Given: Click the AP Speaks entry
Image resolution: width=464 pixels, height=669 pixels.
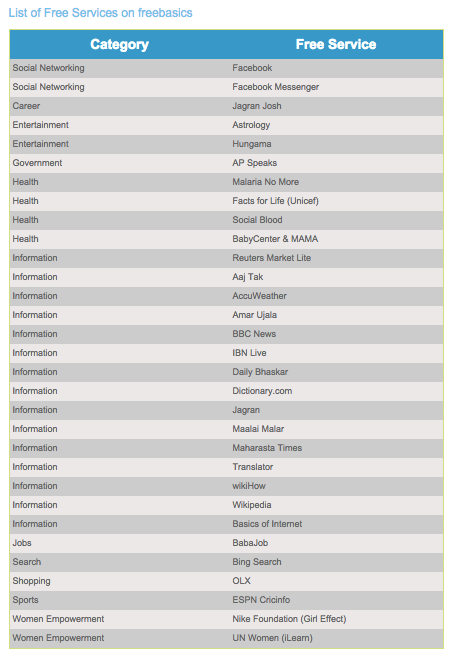Looking at the screenshot, I should click(x=255, y=163).
